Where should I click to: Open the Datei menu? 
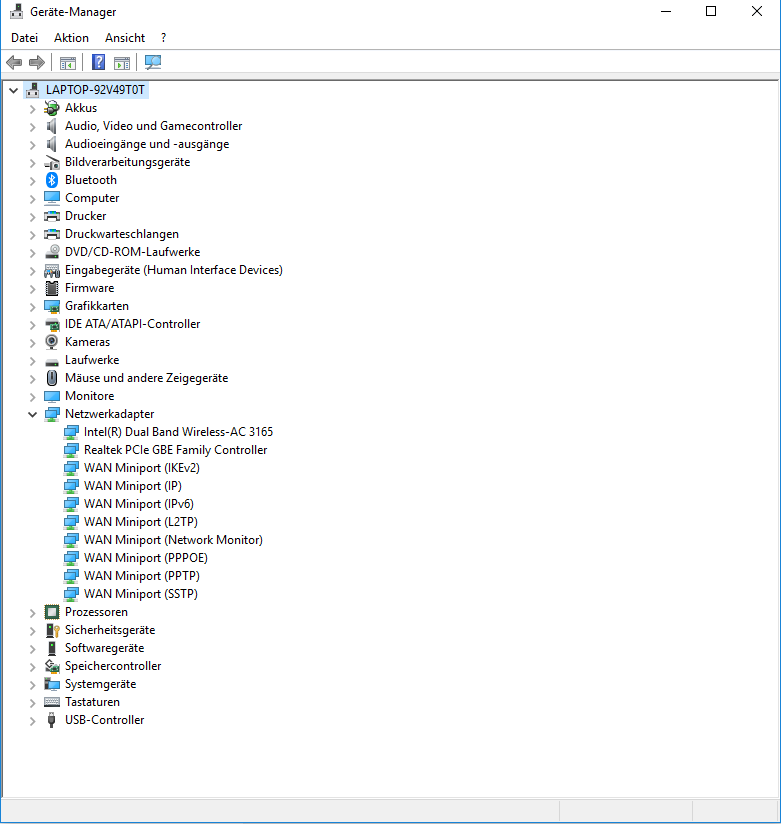[x=25, y=38]
